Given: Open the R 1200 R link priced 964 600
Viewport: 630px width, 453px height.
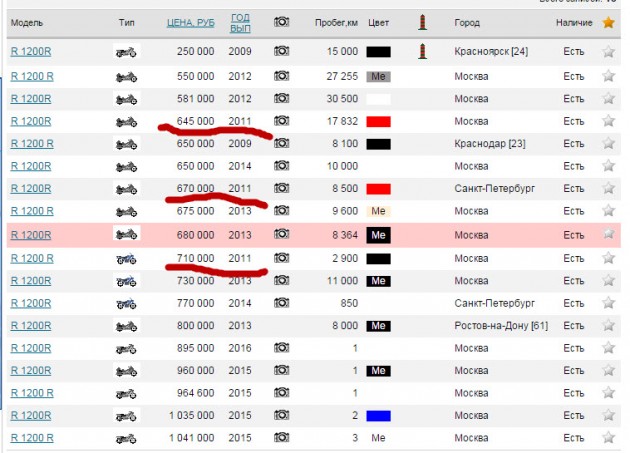Looking at the screenshot, I should (x=32, y=393).
